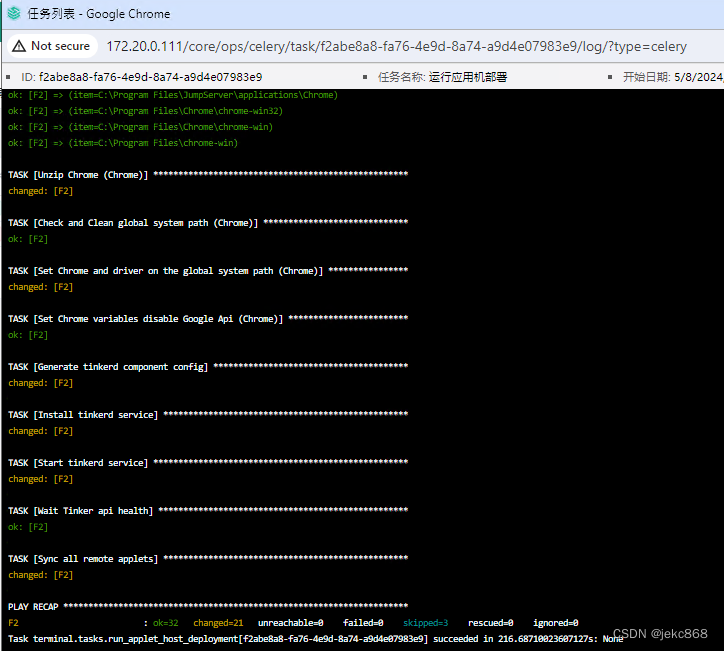724x651 pixels.
Task: Click log line with JumpServer\applications\Chrome path
Action: [x=173, y=95]
